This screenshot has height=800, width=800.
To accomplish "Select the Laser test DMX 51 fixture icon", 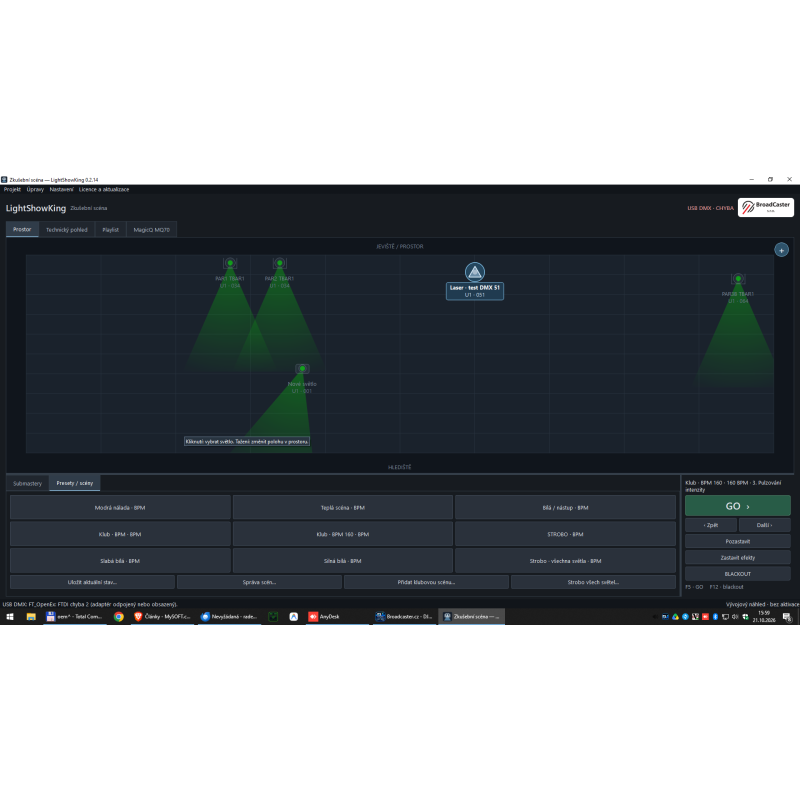I will 474,272.
